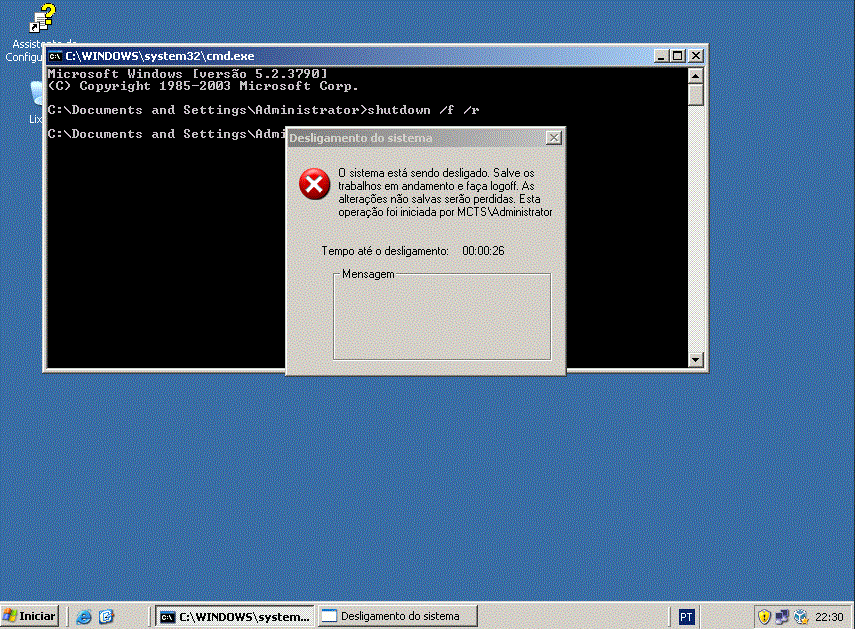
Task: Click the countdown value 00:00:26
Action: click(x=483, y=251)
